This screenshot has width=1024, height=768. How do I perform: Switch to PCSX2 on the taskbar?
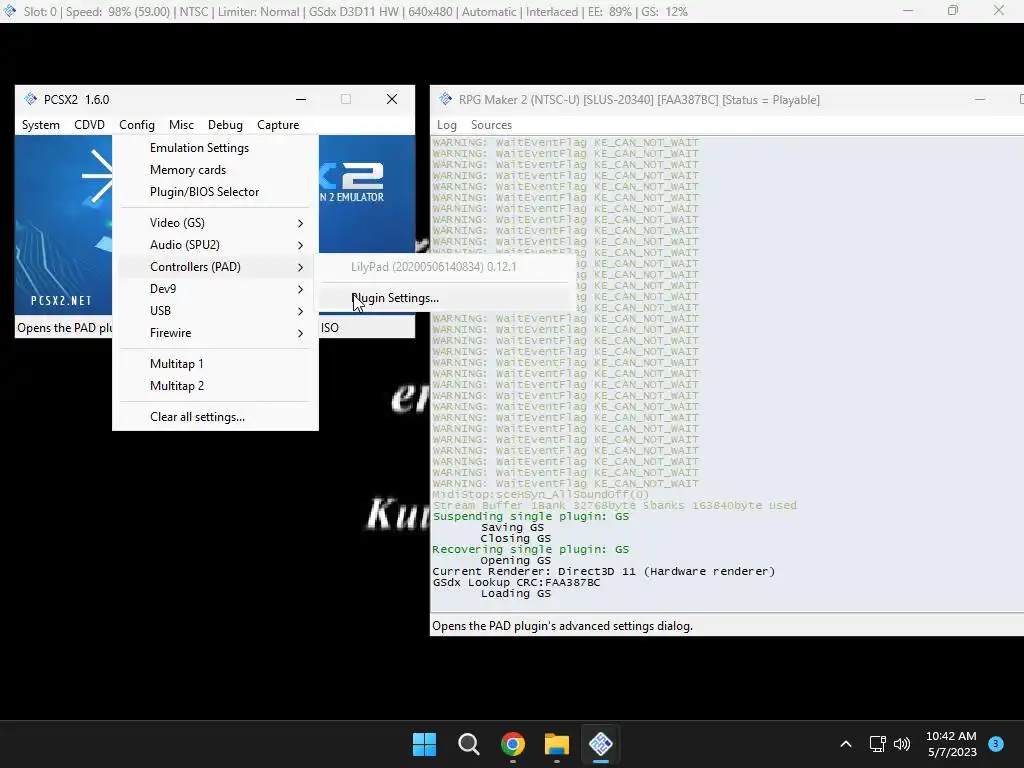coord(601,744)
